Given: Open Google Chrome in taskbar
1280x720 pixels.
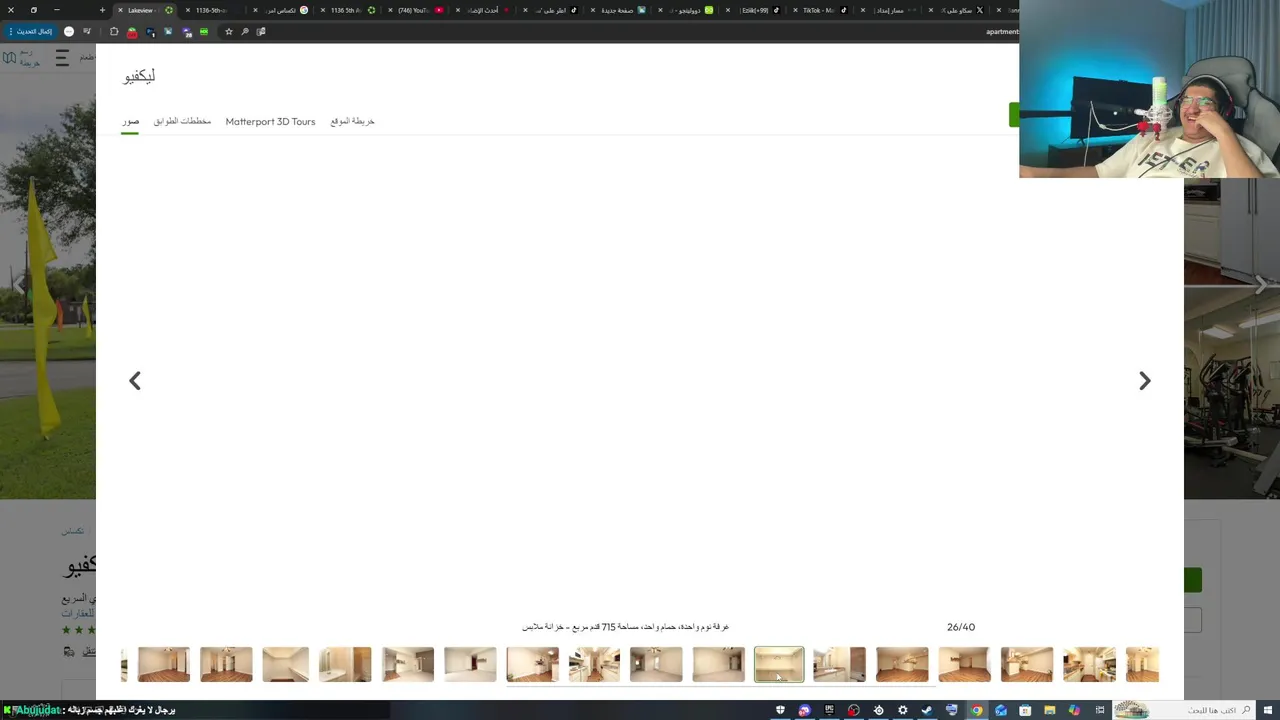Looking at the screenshot, I should click(976, 710).
